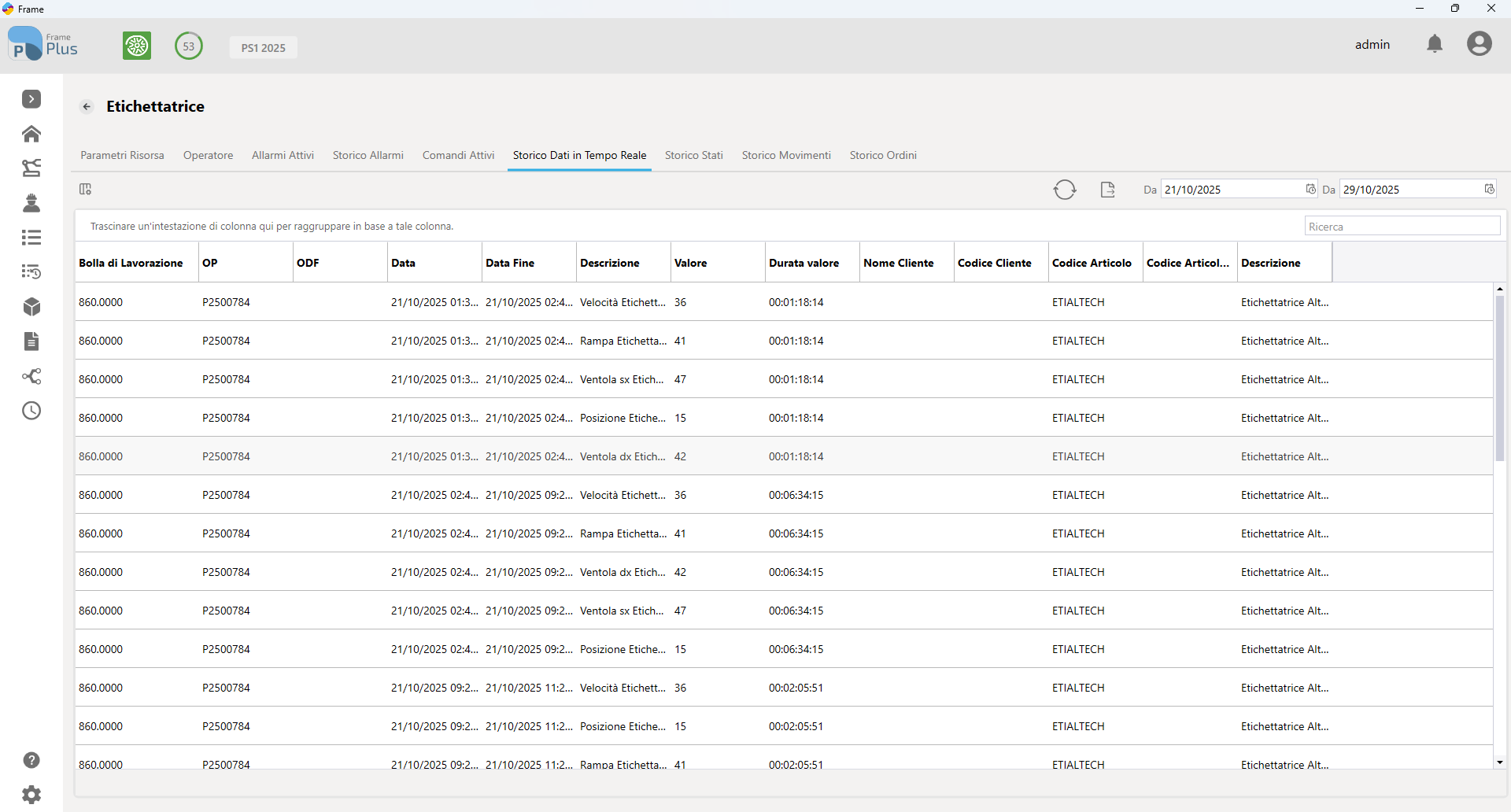Switch to the Storico Ordini tab
This screenshot has height=812, width=1511.
[x=883, y=155]
